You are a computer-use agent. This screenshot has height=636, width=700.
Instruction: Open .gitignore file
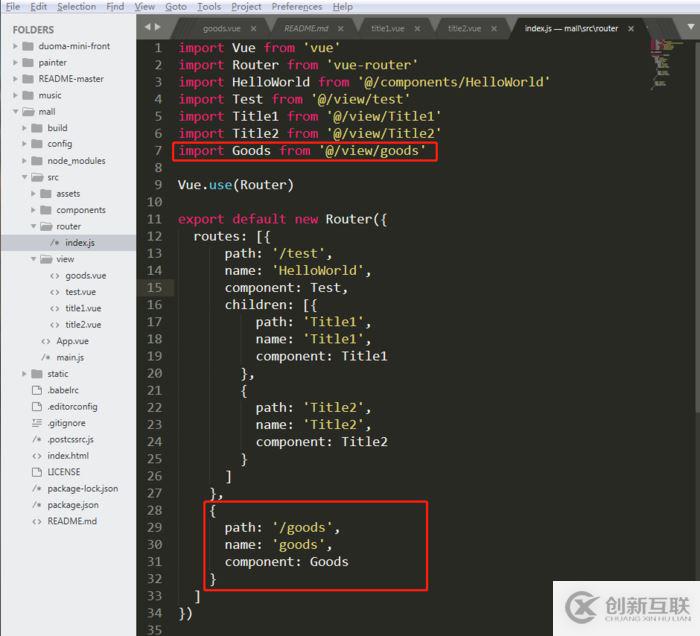pos(67,423)
